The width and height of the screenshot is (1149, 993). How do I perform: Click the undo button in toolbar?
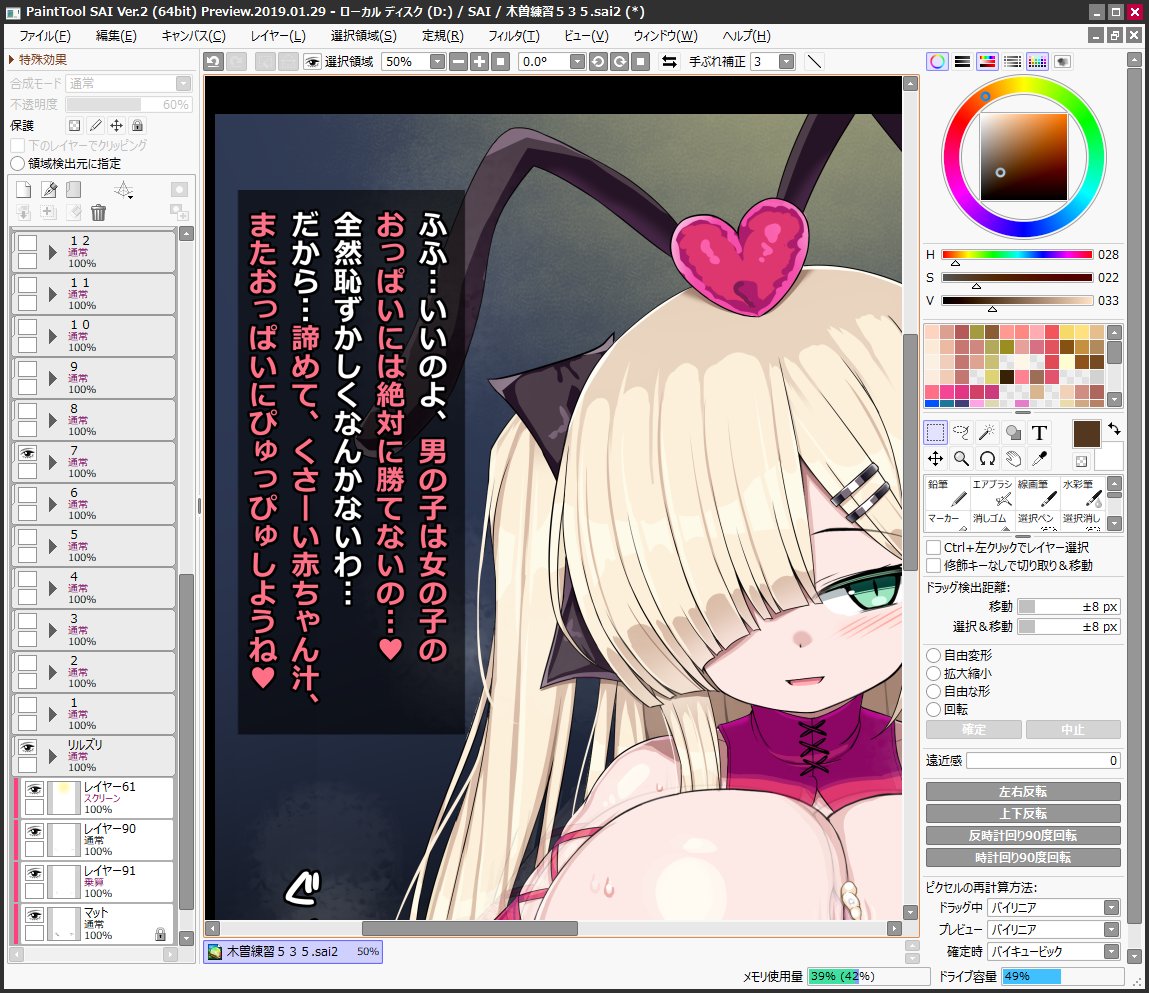coord(213,62)
